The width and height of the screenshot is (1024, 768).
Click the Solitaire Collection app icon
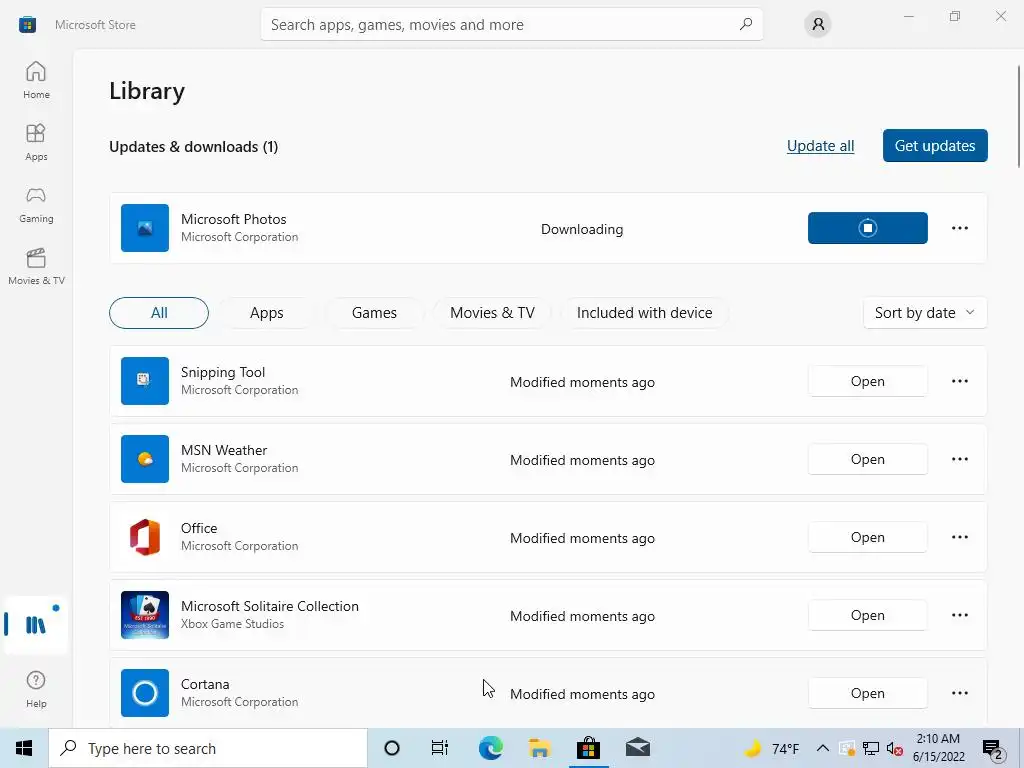point(145,615)
